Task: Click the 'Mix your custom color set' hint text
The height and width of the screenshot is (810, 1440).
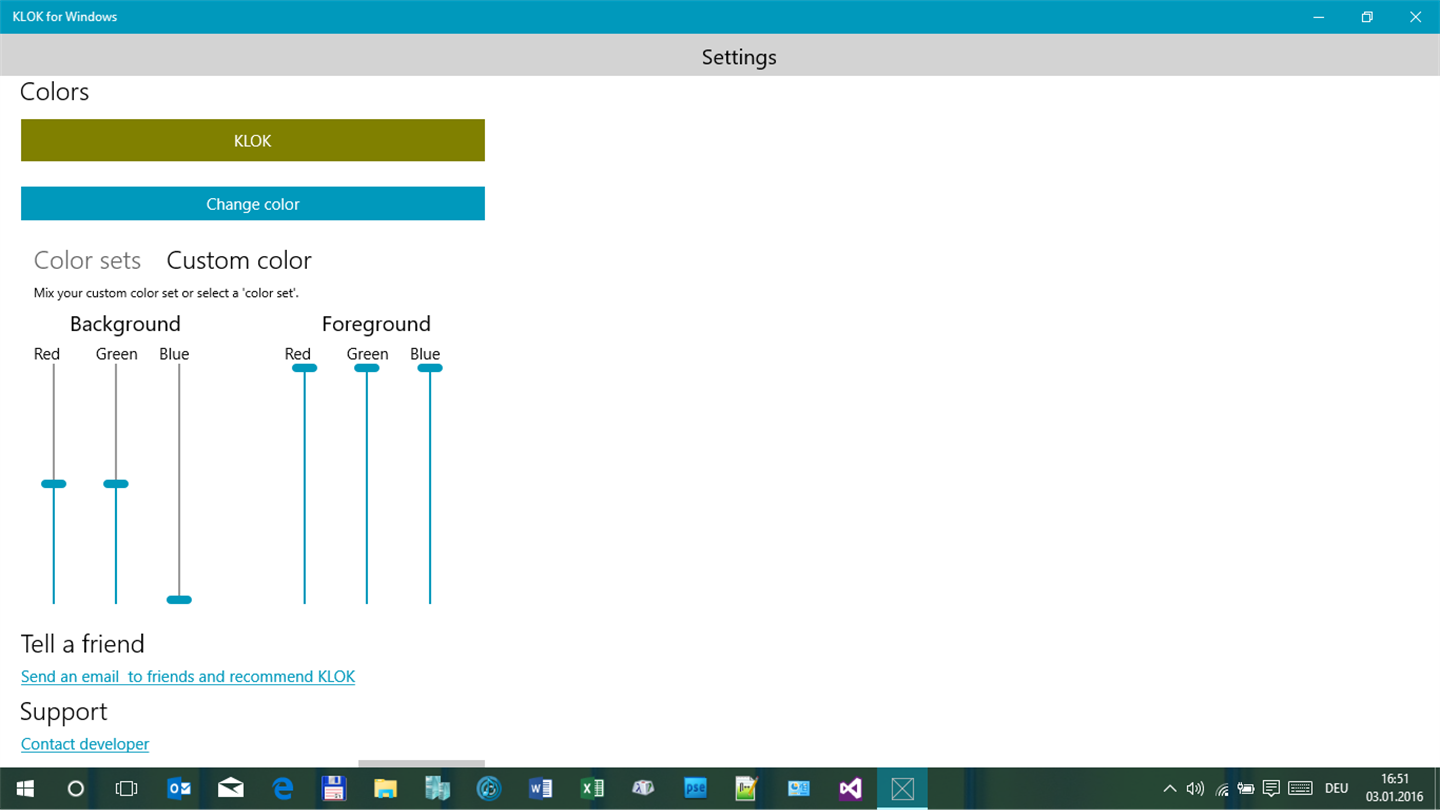Action: (x=166, y=293)
